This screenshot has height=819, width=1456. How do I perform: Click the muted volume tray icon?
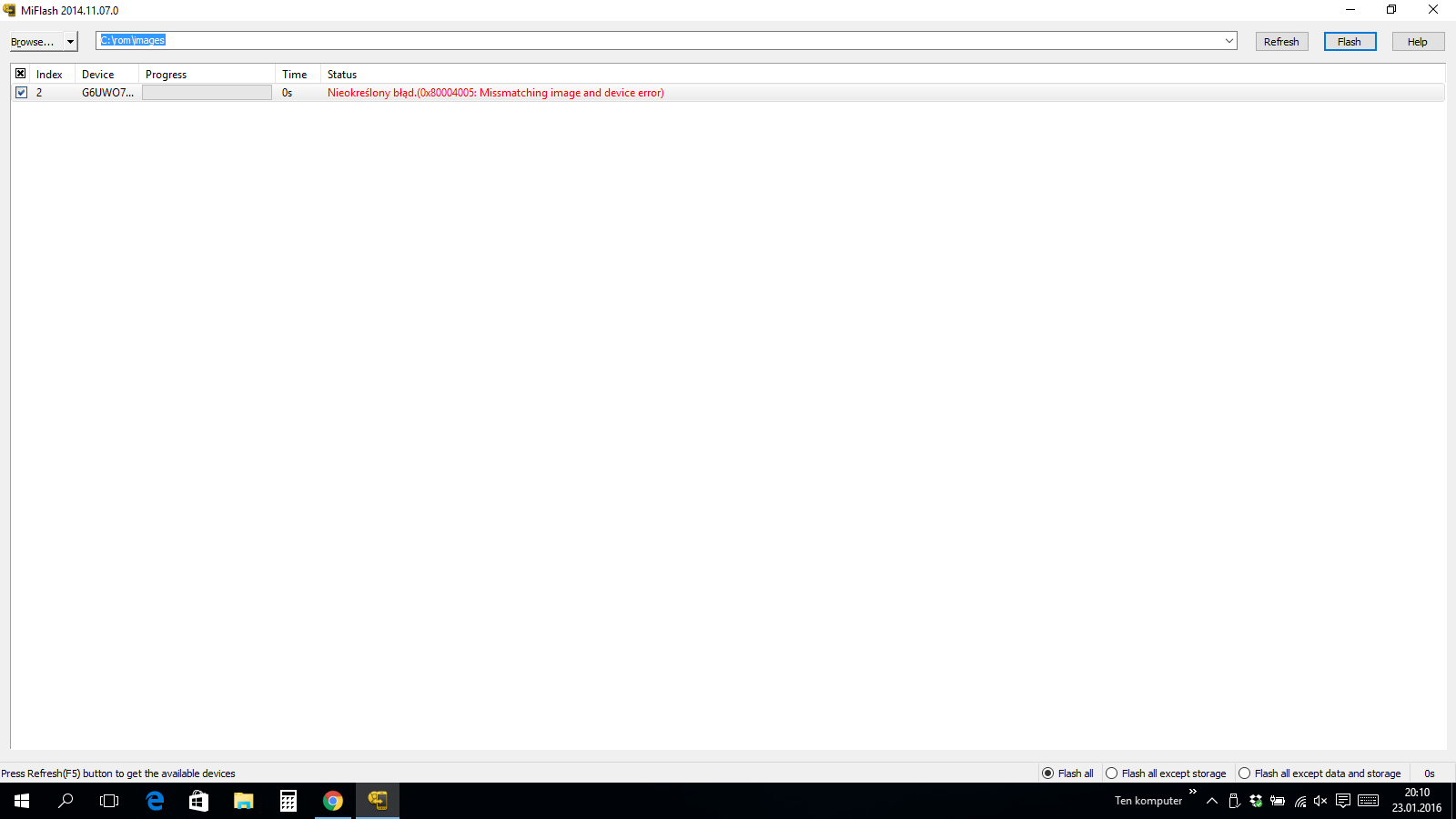1320,801
